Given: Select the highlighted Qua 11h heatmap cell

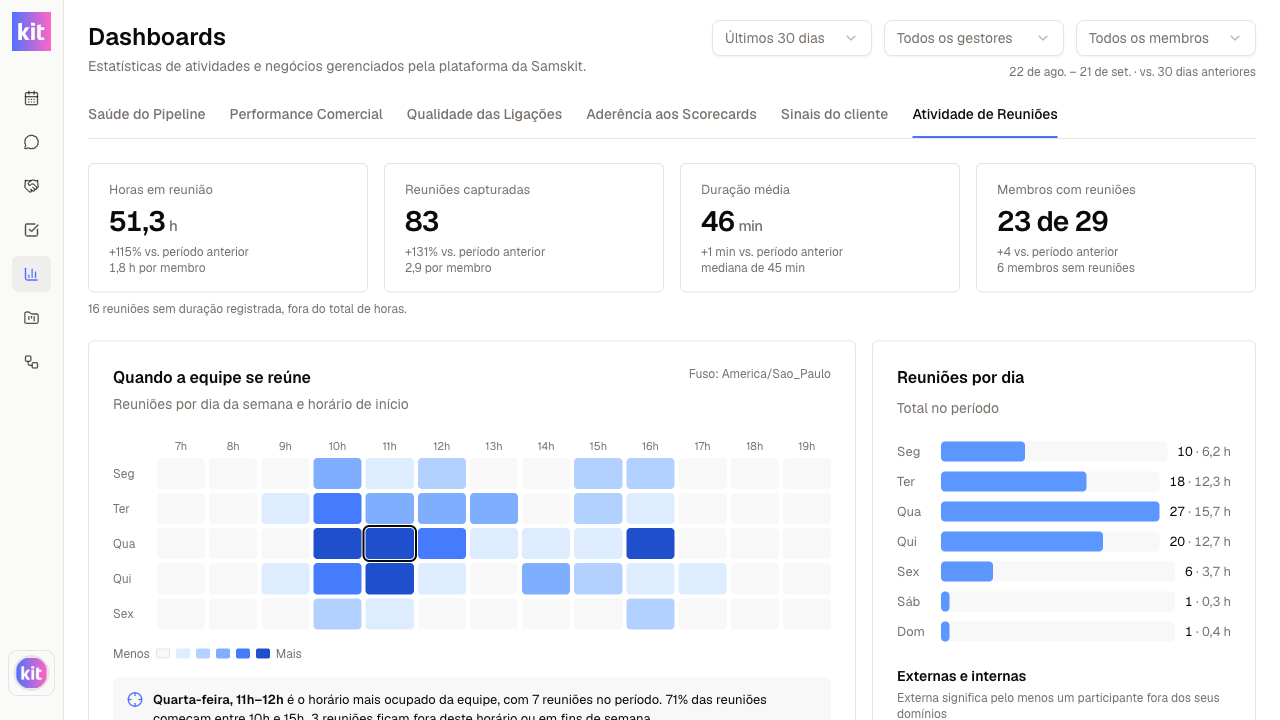Looking at the screenshot, I should click(x=389, y=544).
